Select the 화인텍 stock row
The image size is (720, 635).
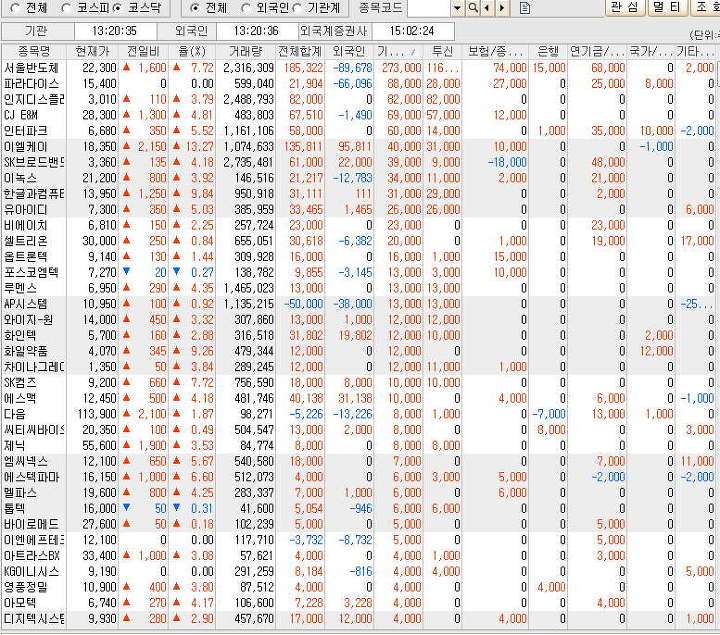click(x=359, y=335)
